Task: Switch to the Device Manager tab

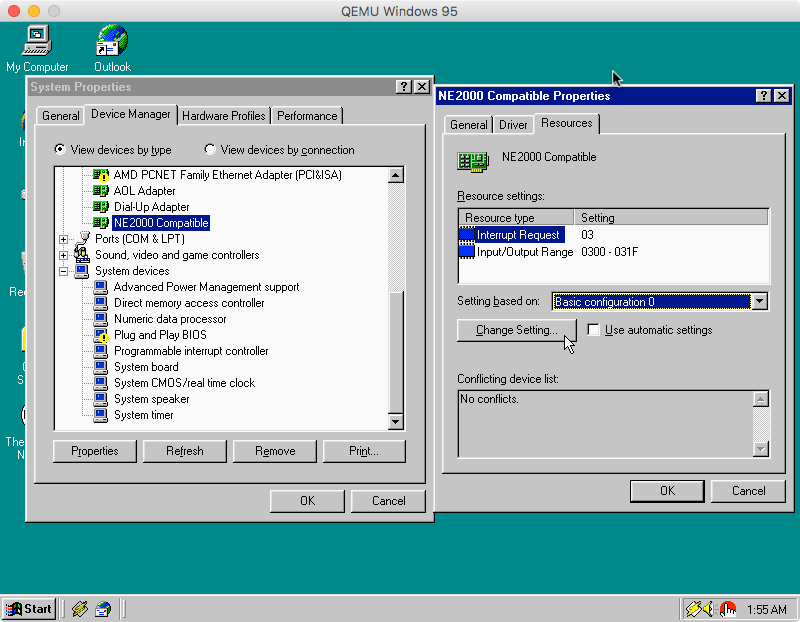Action: (x=131, y=114)
